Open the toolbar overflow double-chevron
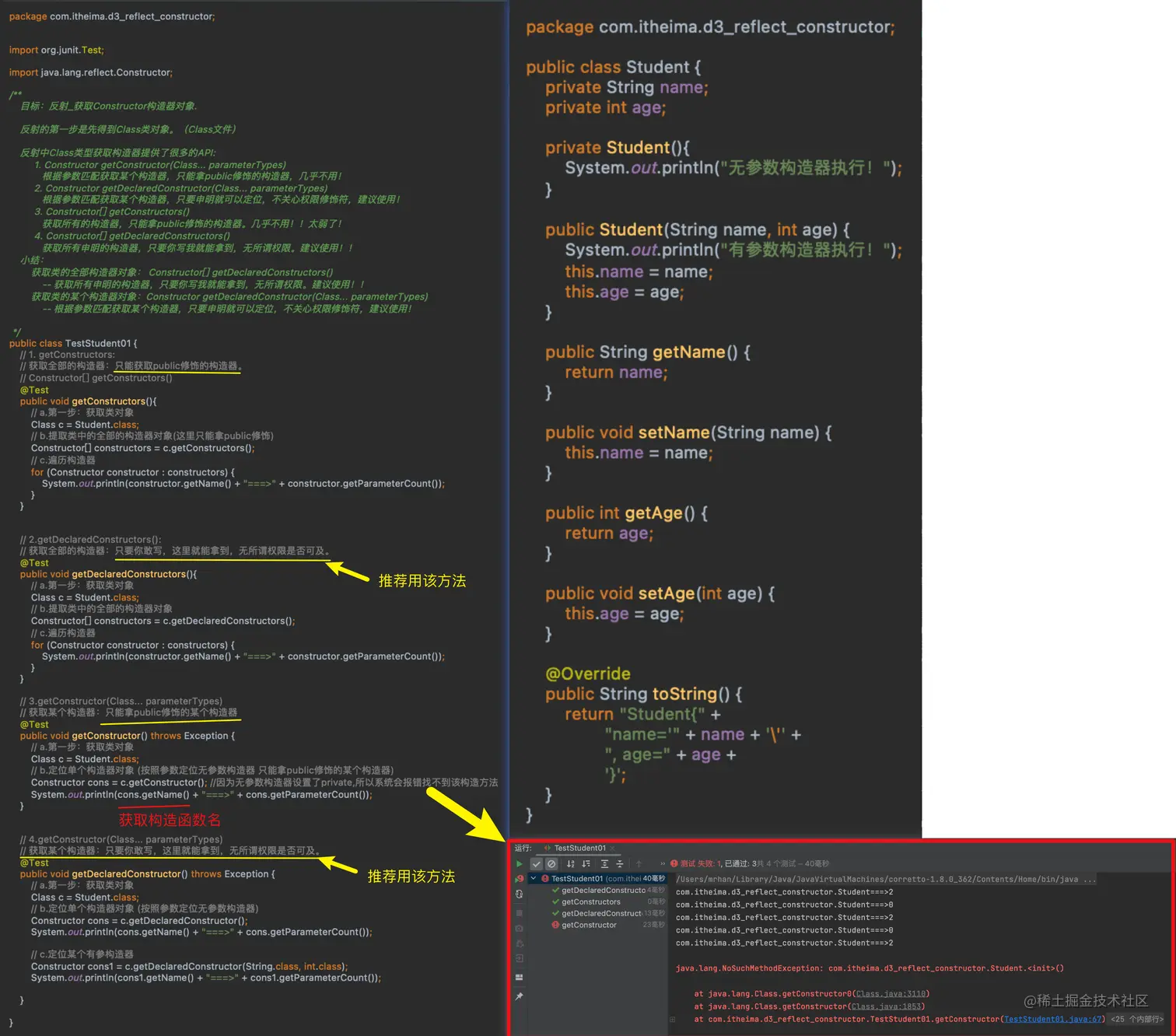Screen dimensions: 1176x1036 pos(663,863)
